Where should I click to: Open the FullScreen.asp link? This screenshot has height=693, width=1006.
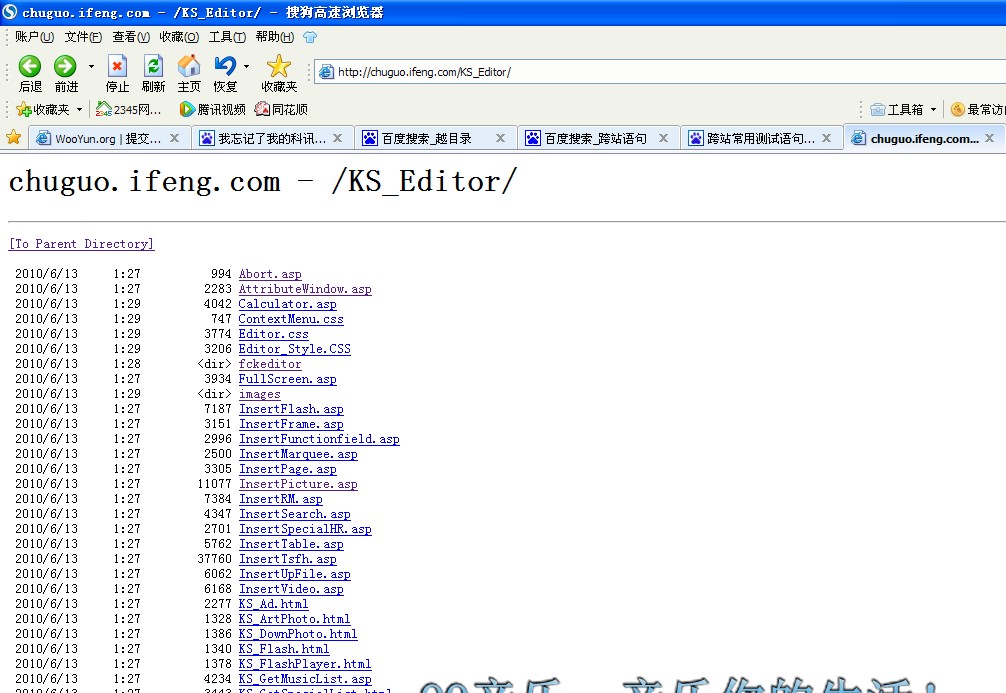(287, 379)
